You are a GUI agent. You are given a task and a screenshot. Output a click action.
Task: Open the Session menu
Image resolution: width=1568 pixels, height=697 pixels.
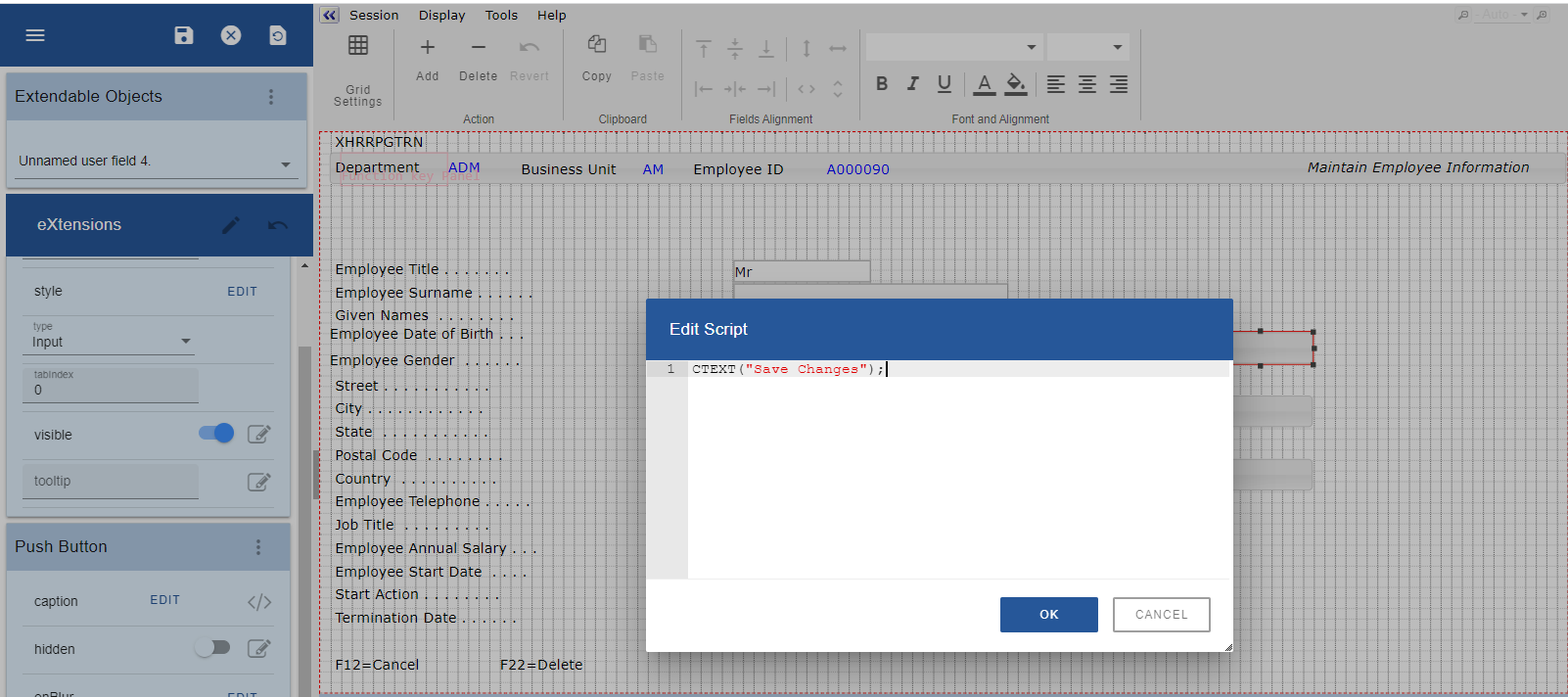click(x=374, y=16)
